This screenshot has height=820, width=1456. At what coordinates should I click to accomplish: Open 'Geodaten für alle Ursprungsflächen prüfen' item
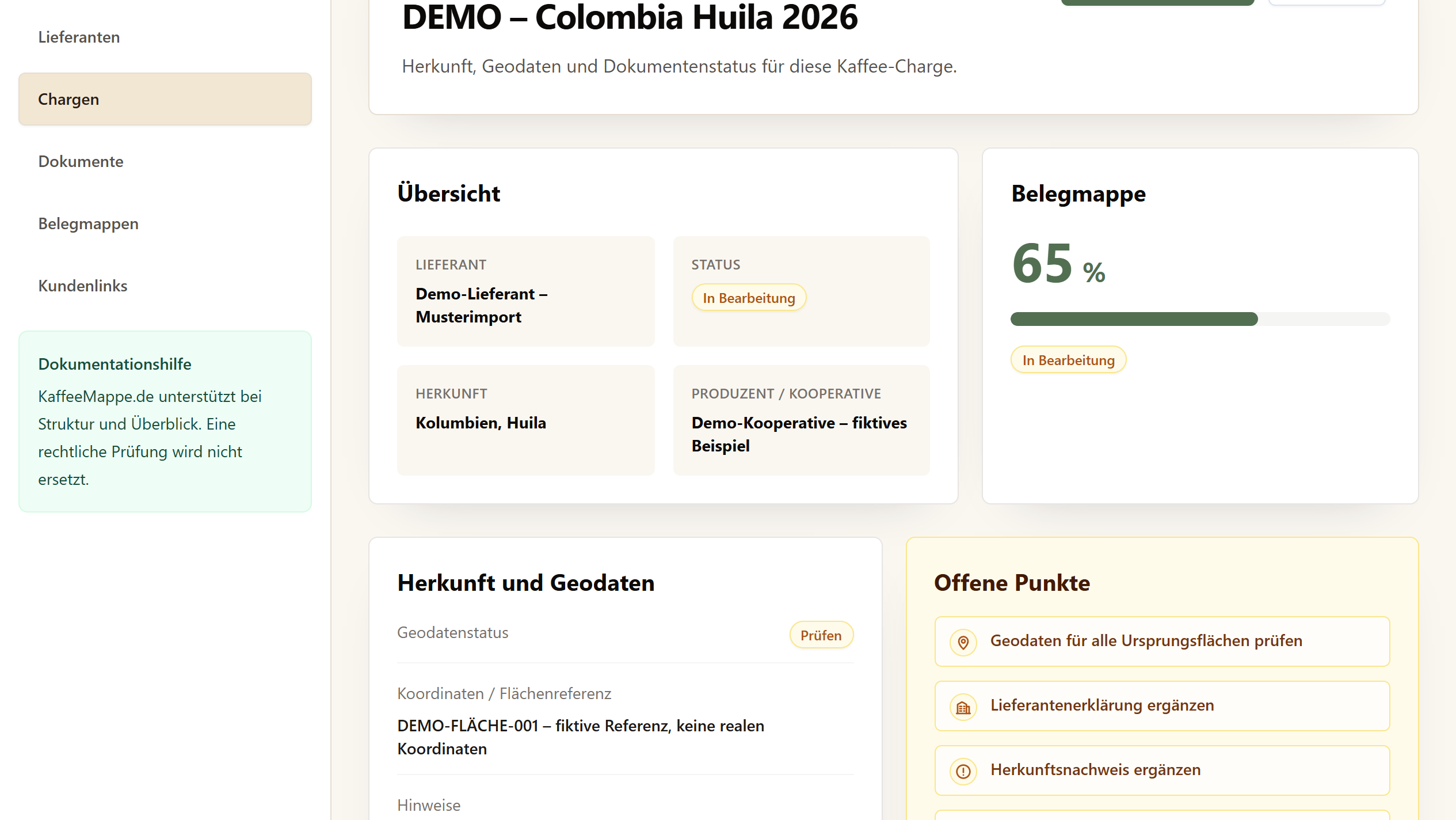point(1162,641)
